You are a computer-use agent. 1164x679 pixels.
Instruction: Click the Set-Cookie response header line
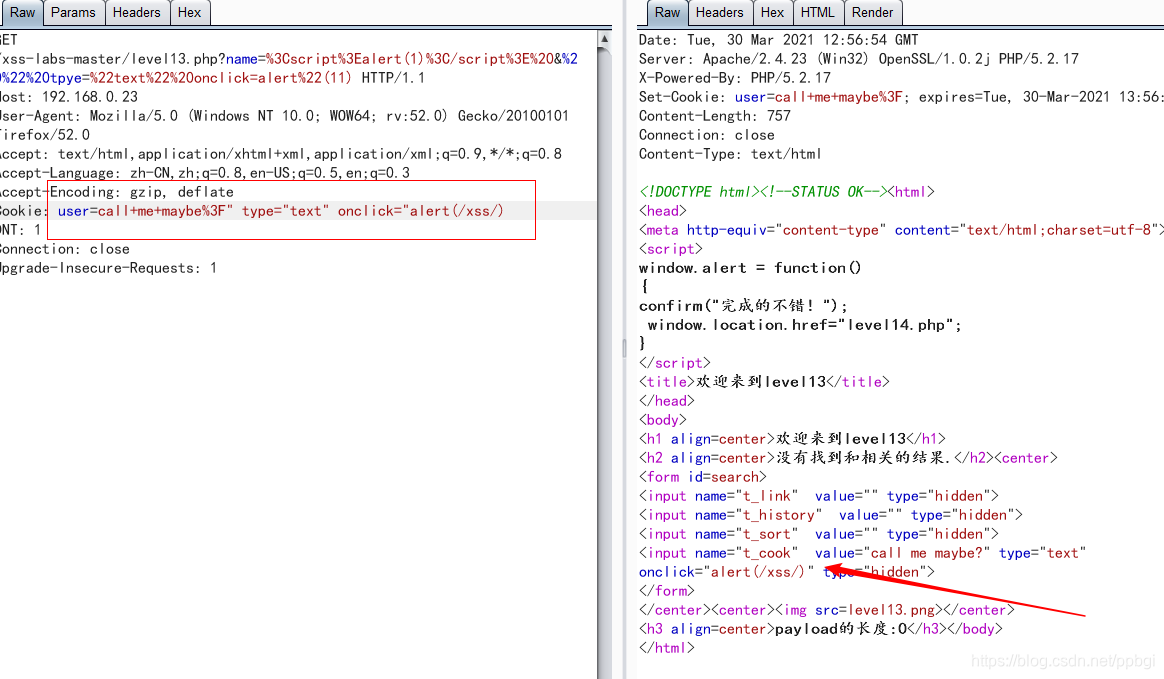[900, 97]
